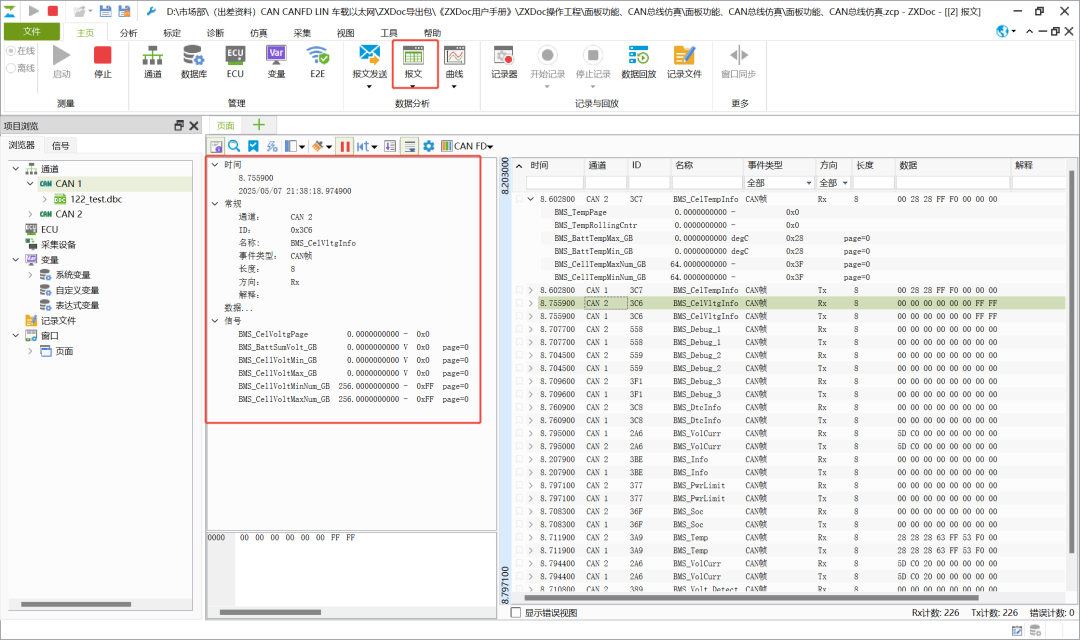Collapse the 变量 tree node
Screen dimensions: 1080x640
pyautogui.click(x=16, y=260)
